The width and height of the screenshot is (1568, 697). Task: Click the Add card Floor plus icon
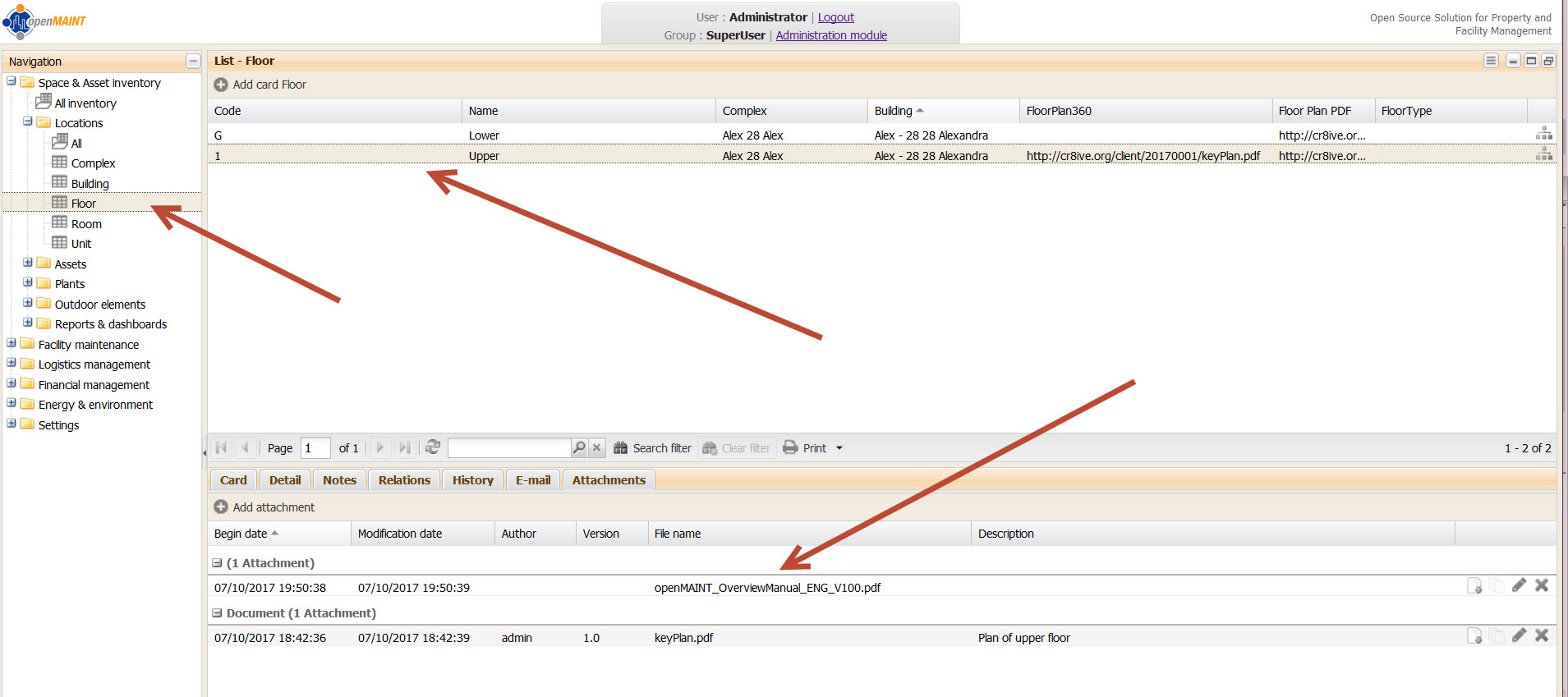[221, 85]
